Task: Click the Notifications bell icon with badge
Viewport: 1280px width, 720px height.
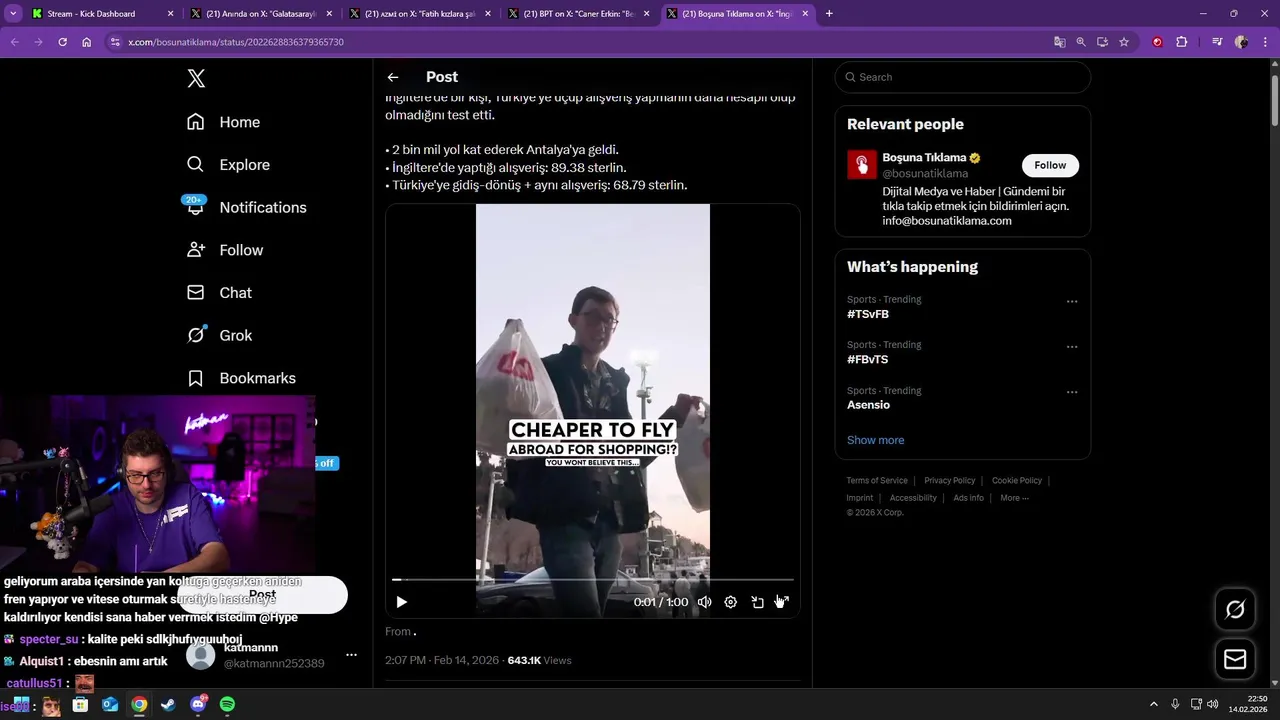Action: click(x=196, y=206)
